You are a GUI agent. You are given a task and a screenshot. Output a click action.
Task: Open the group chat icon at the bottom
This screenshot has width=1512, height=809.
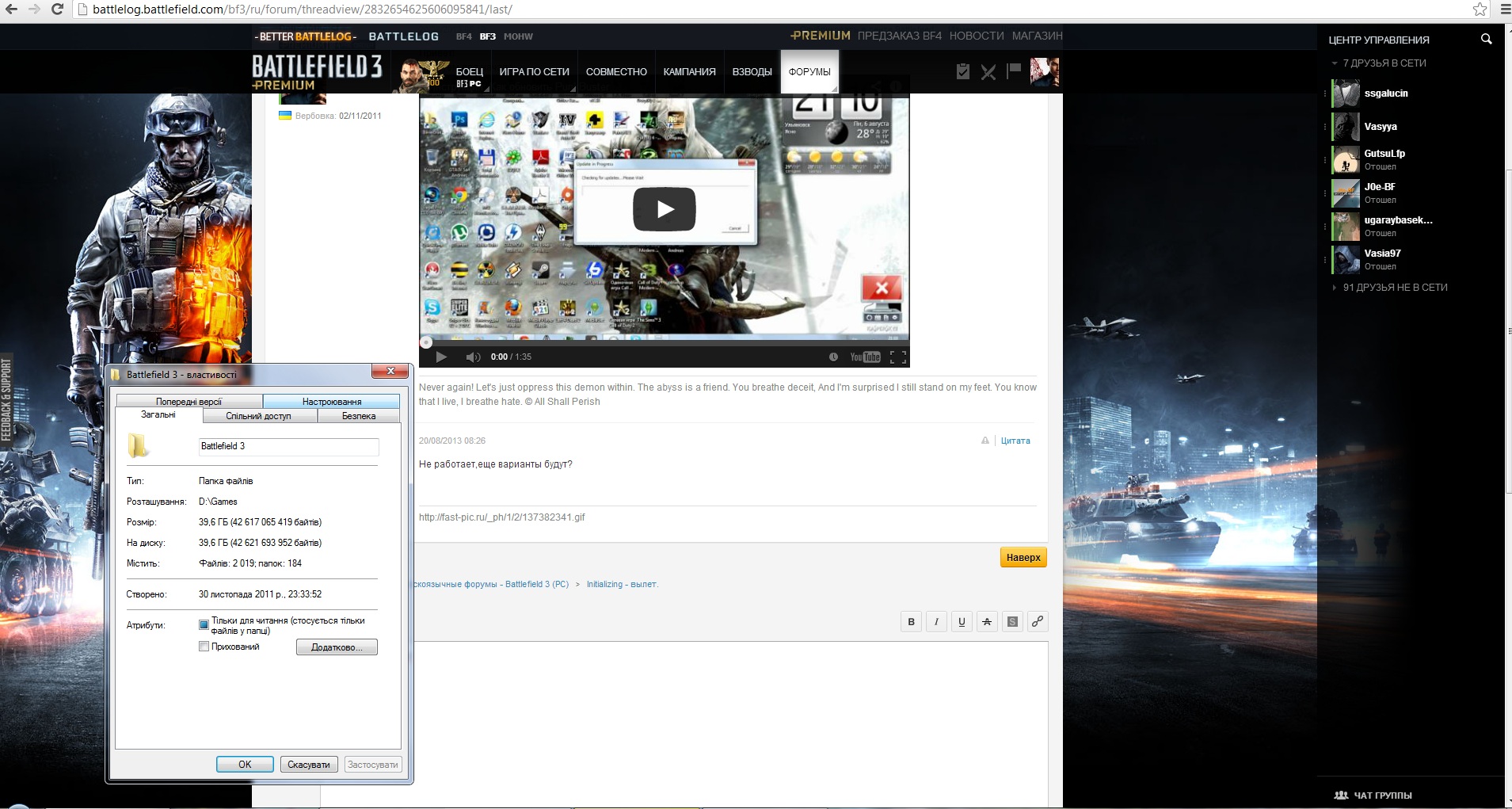click(x=1341, y=795)
